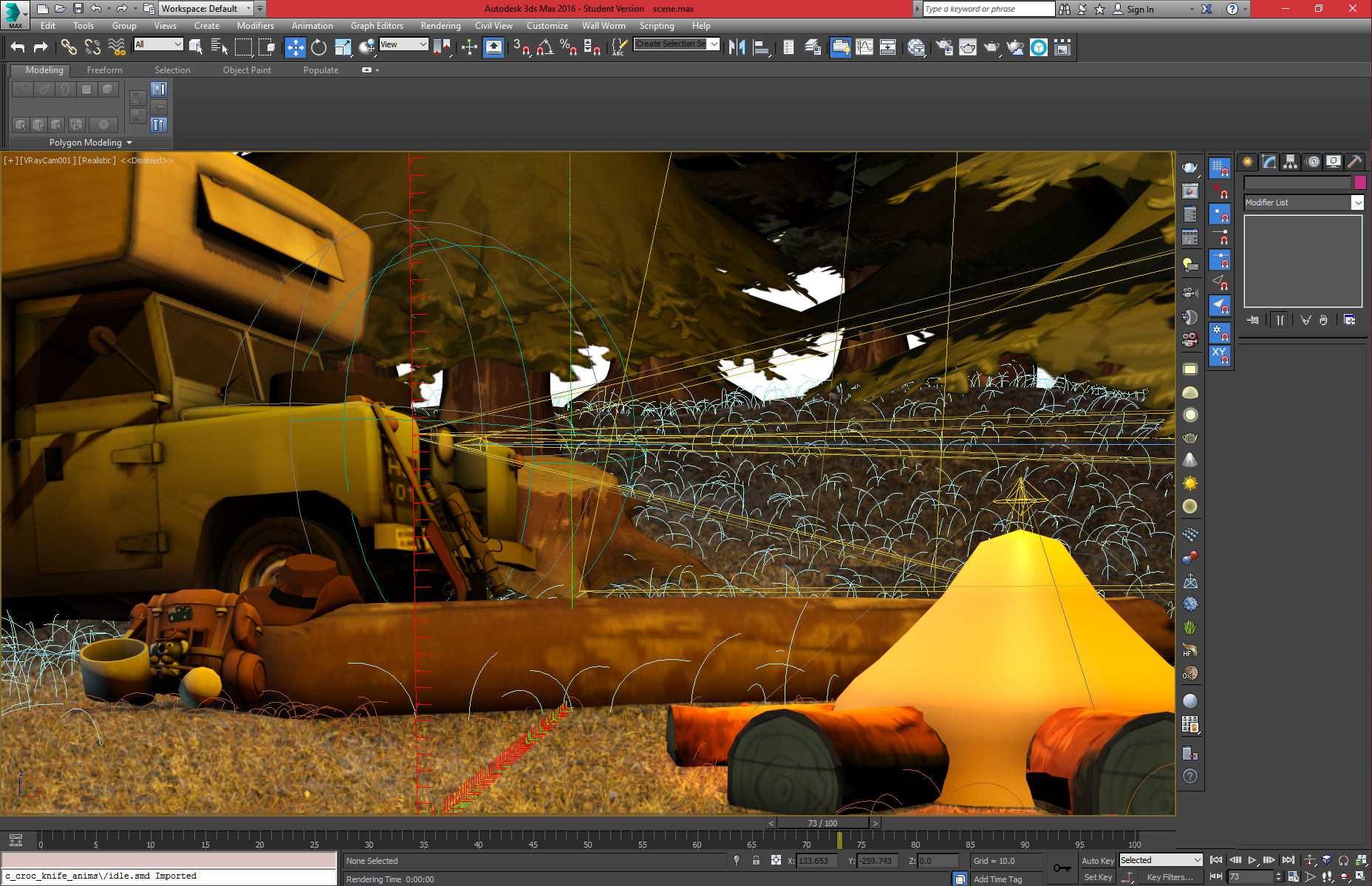The height and width of the screenshot is (886, 1372).
Task: Activate Bind to Space Warp tool
Action: [x=117, y=47]
